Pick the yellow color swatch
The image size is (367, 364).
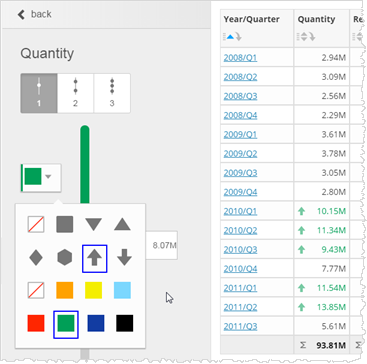tap(93, 290)
